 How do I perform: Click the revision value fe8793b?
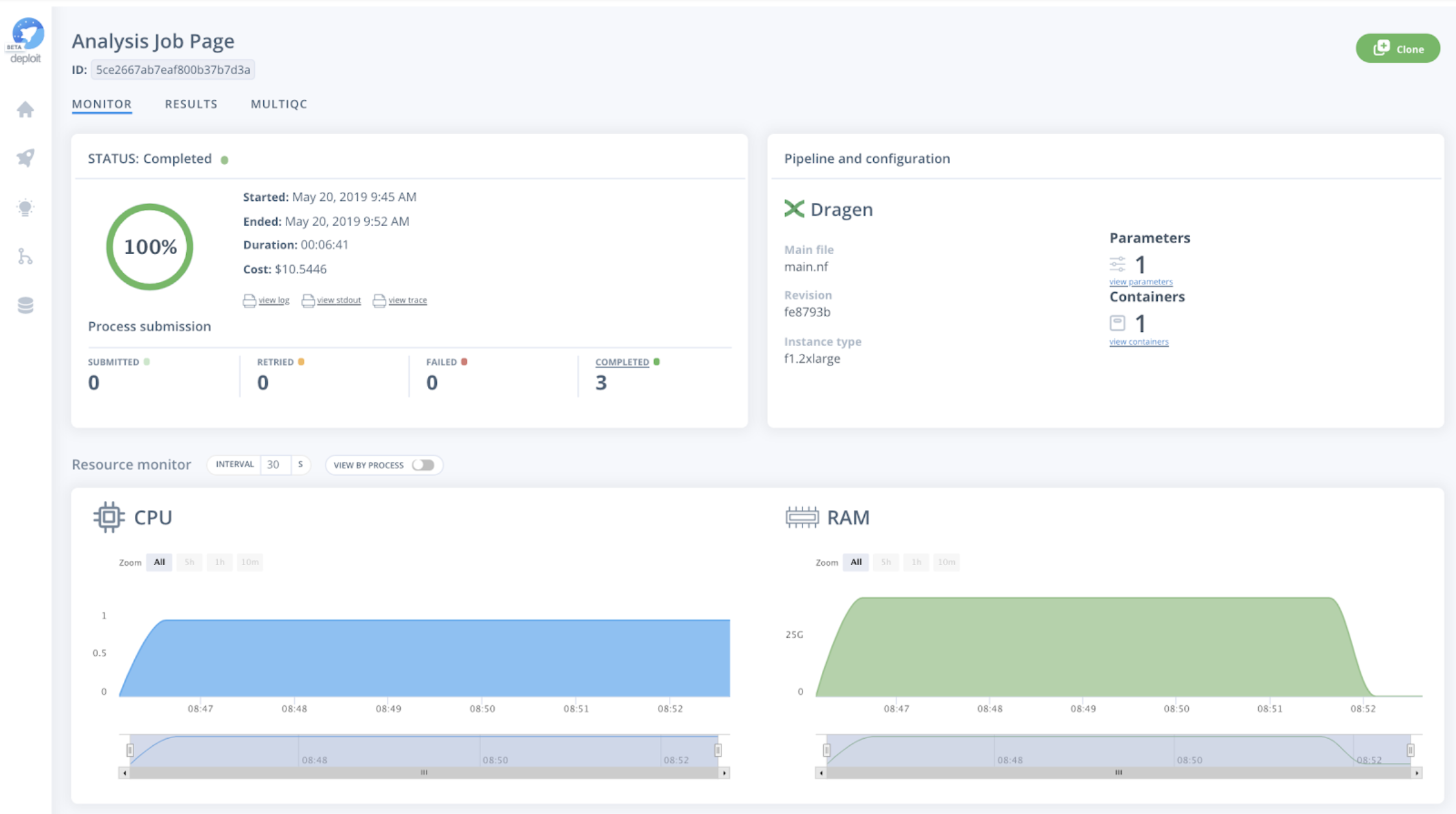[807, 312]
